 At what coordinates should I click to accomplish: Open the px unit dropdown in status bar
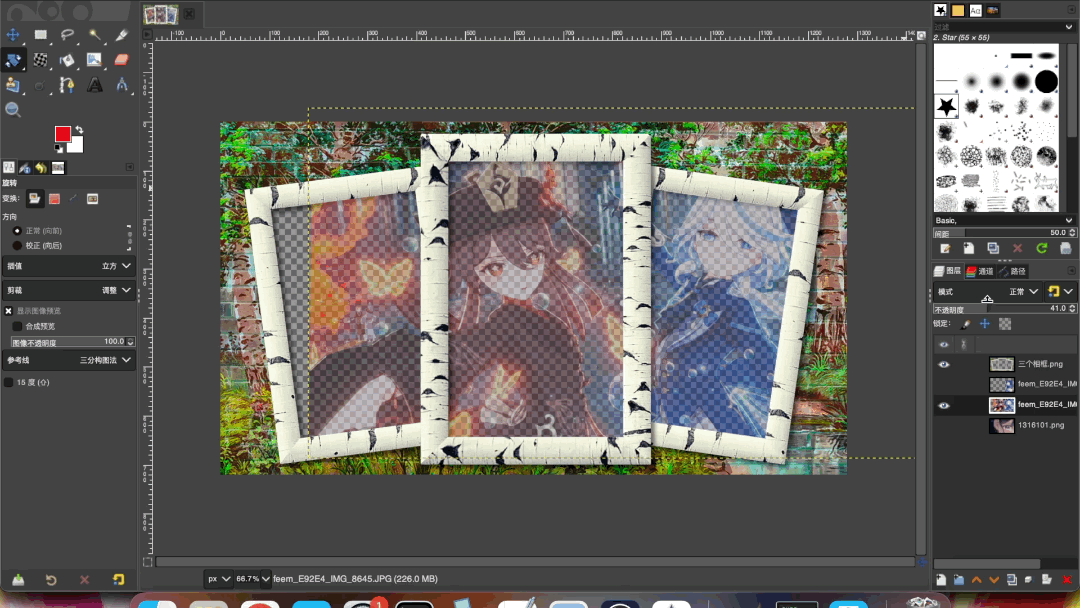[219, 579]
